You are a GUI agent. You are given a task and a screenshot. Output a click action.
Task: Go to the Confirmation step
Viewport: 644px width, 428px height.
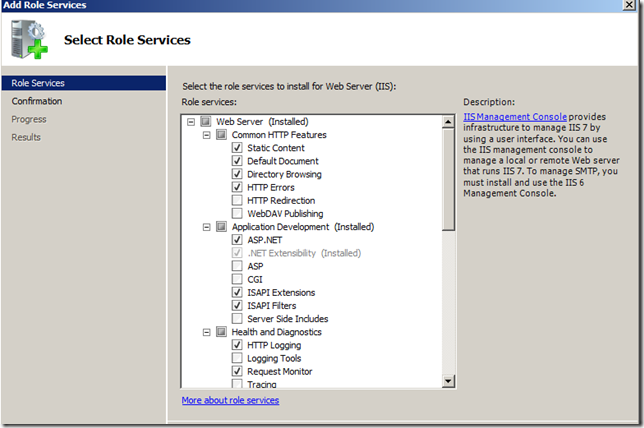coord(37,101)
